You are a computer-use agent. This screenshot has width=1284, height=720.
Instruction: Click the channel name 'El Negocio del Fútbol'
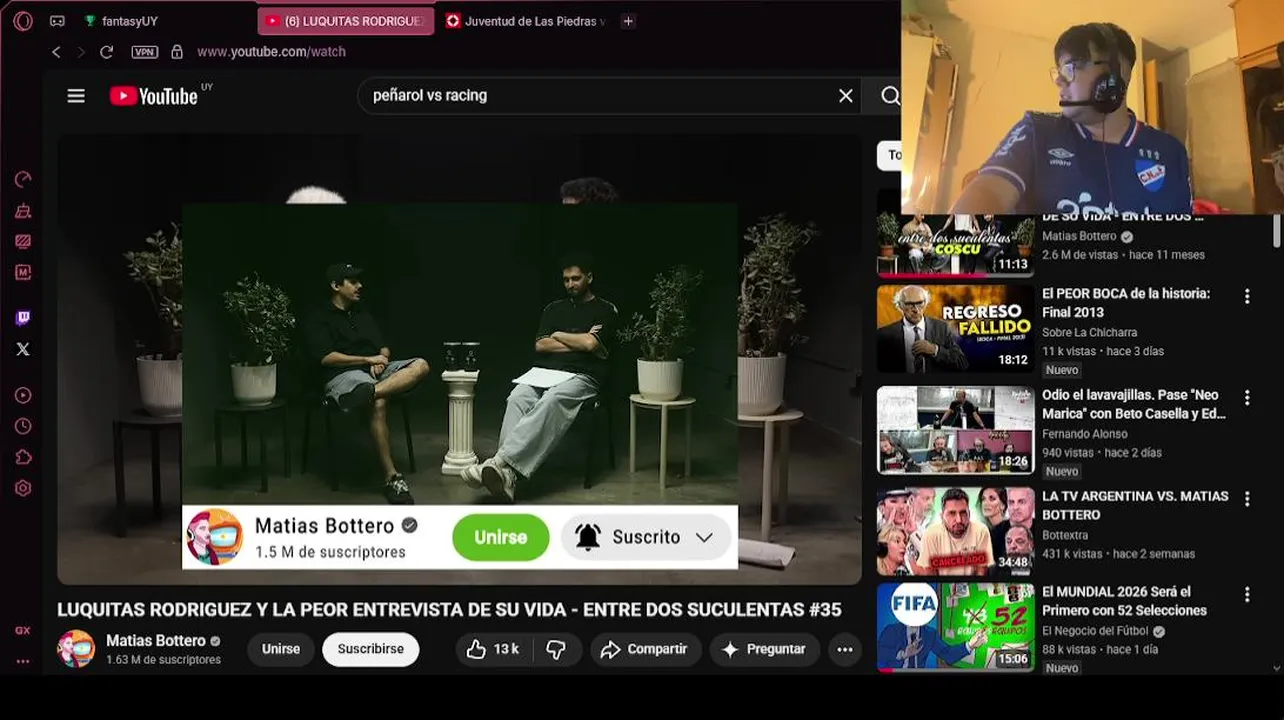tap(1096, 631)
